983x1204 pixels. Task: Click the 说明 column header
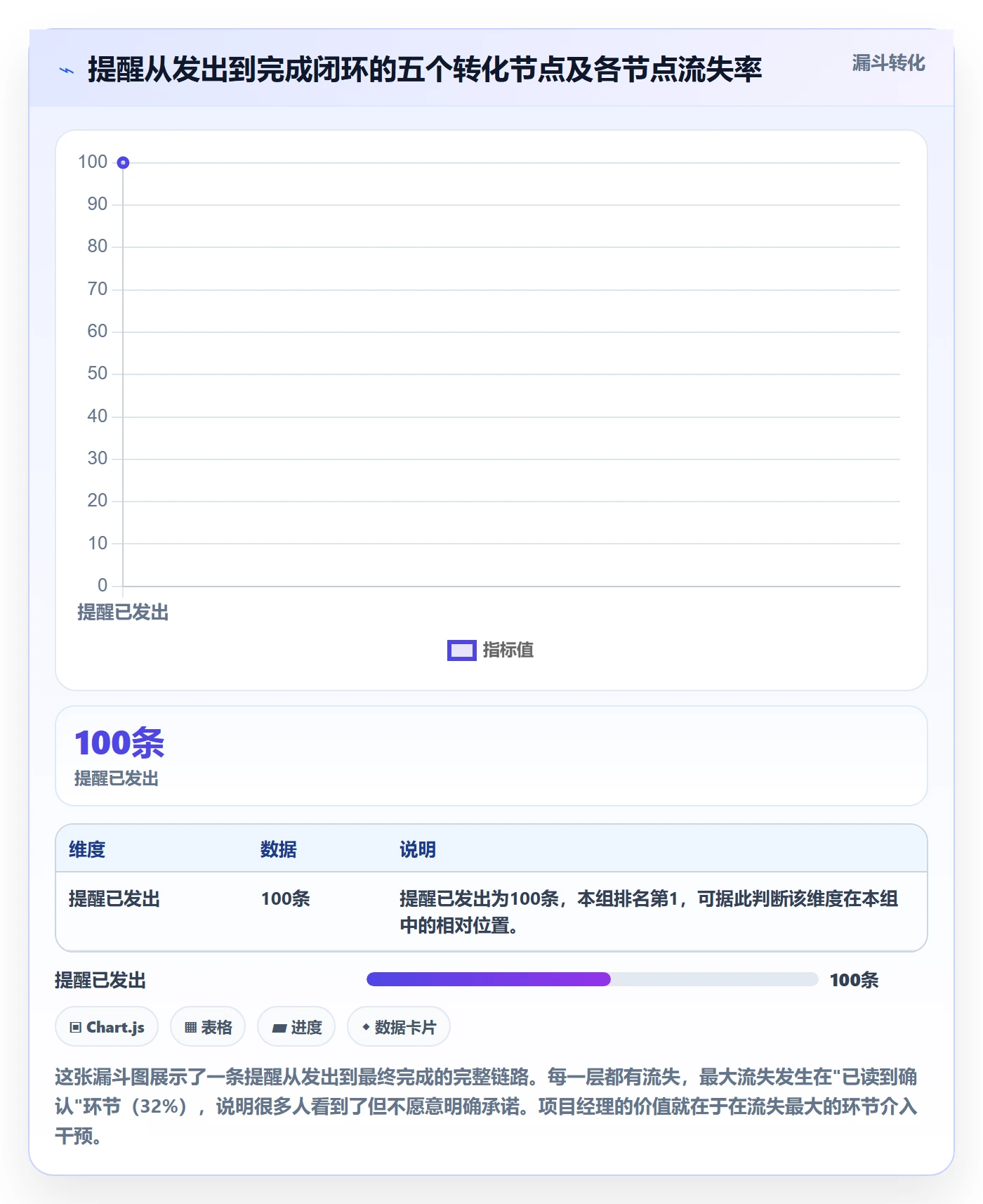418,849
